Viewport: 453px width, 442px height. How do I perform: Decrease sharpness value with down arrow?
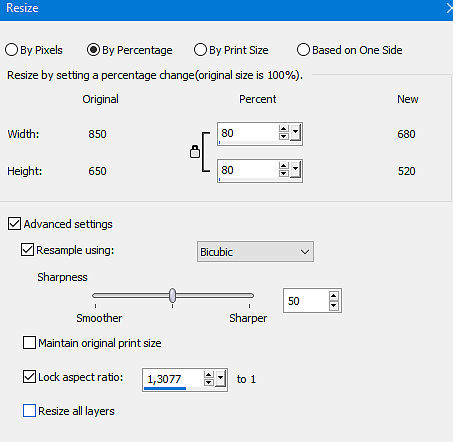(x=334, y=305)
